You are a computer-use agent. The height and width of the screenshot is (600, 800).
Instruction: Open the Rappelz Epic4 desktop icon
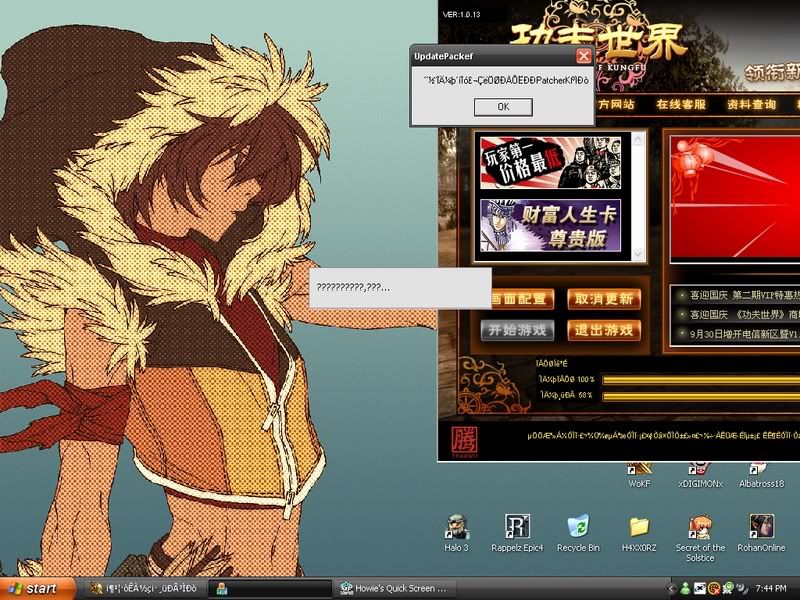click(517, 527)
